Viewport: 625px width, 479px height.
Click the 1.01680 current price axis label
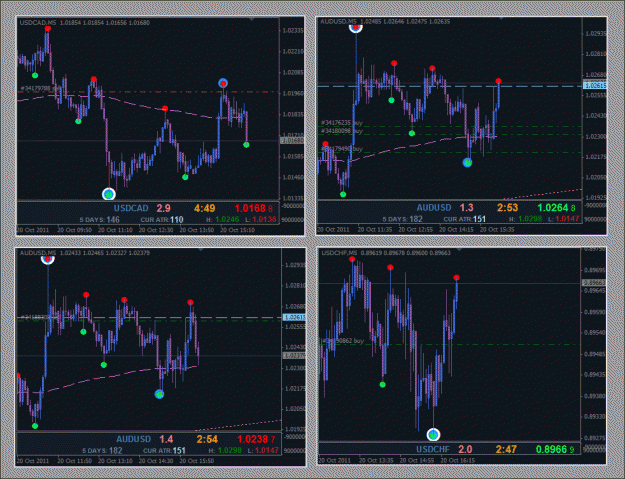(293, 140)
